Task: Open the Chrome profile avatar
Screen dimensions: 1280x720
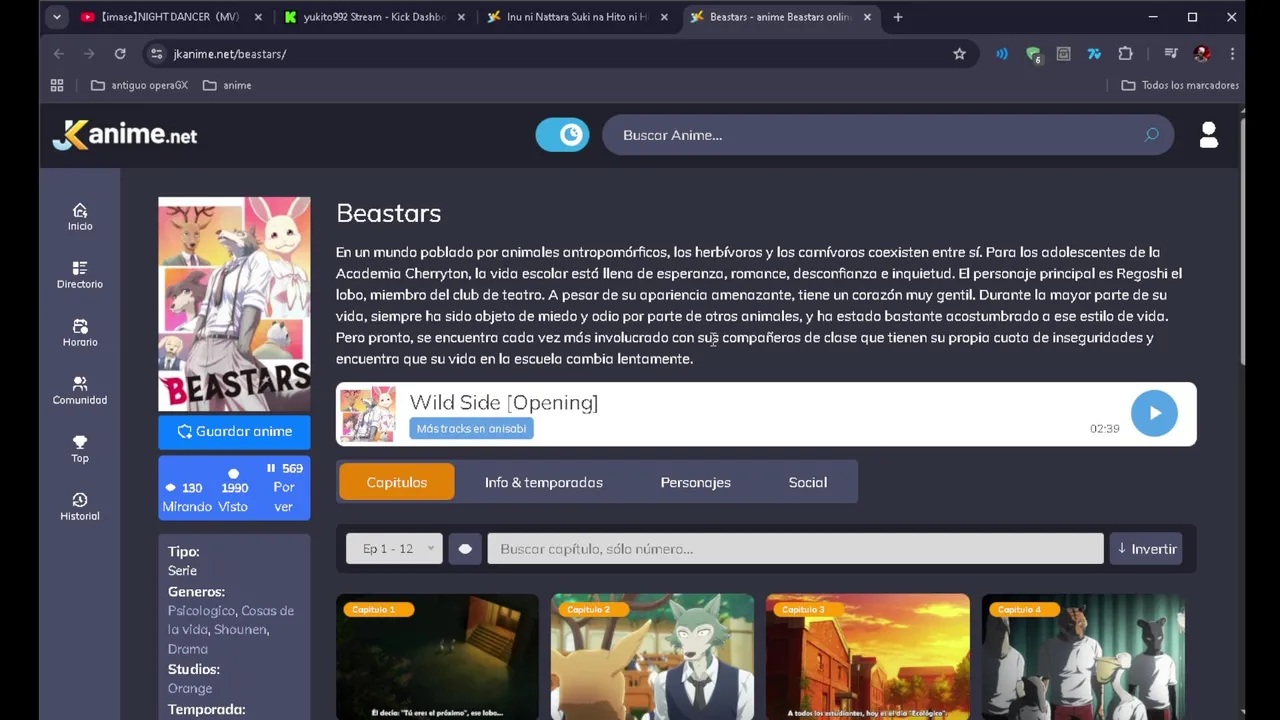Action: pyautogui.click(x=1202, y=54)
